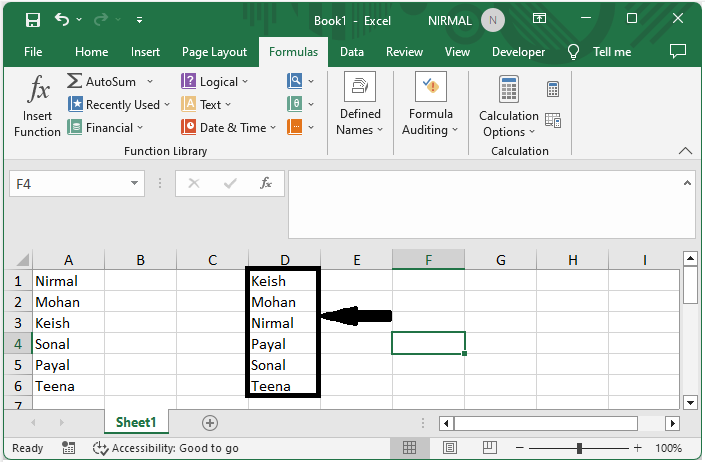Click the Enter checkmark in formula bar

[230, 183]
